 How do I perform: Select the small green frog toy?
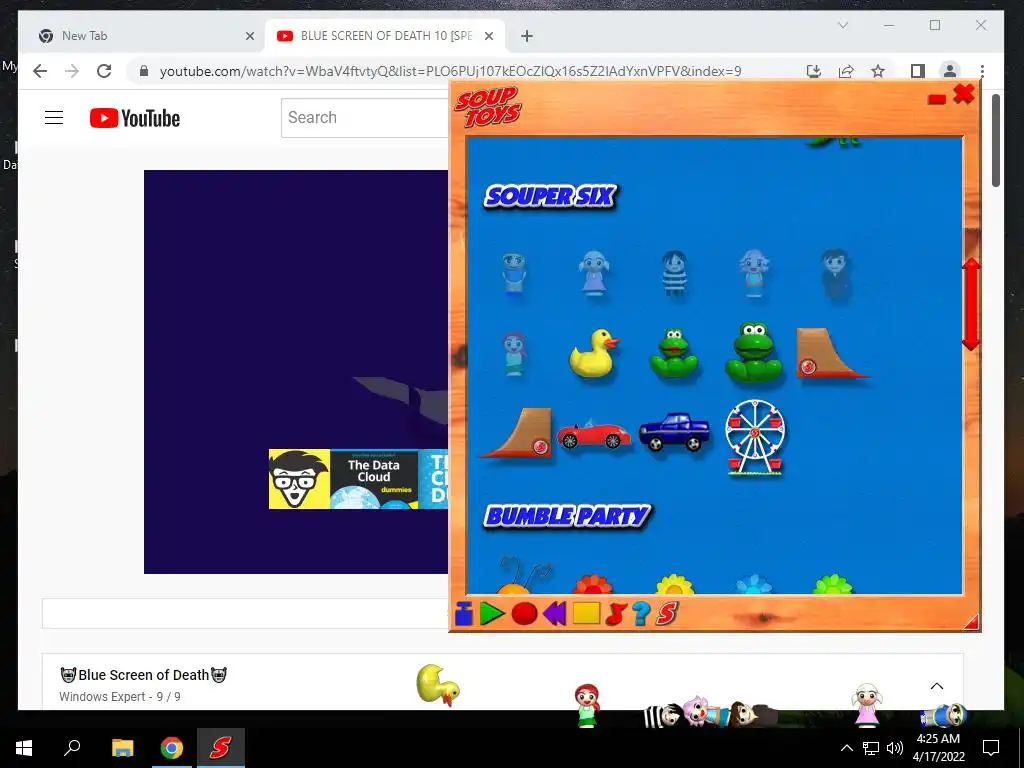pyautogui.click(x=674, y=353)
